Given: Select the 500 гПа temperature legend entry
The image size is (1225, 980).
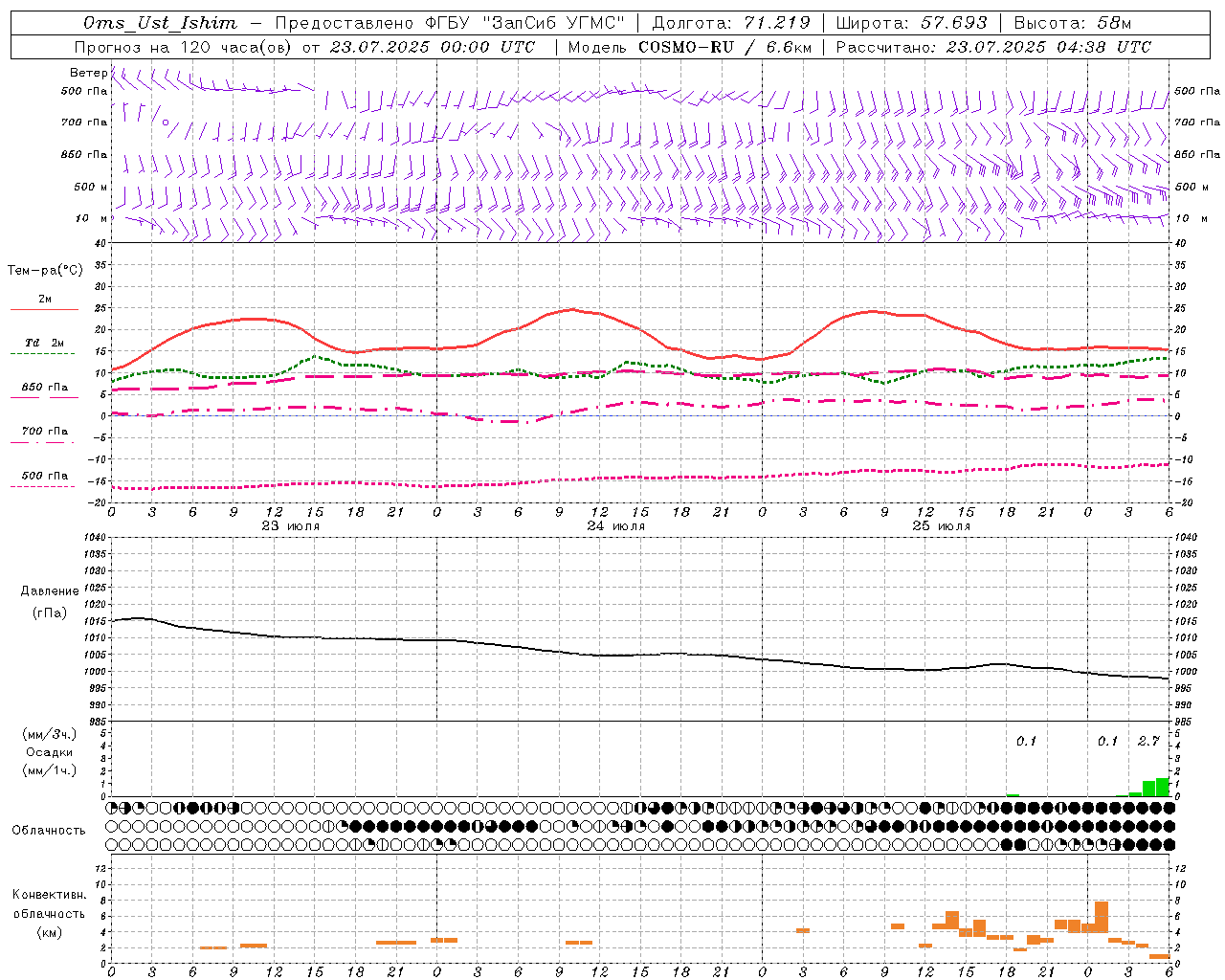Looking at the screenshot, I should (45, 475).
